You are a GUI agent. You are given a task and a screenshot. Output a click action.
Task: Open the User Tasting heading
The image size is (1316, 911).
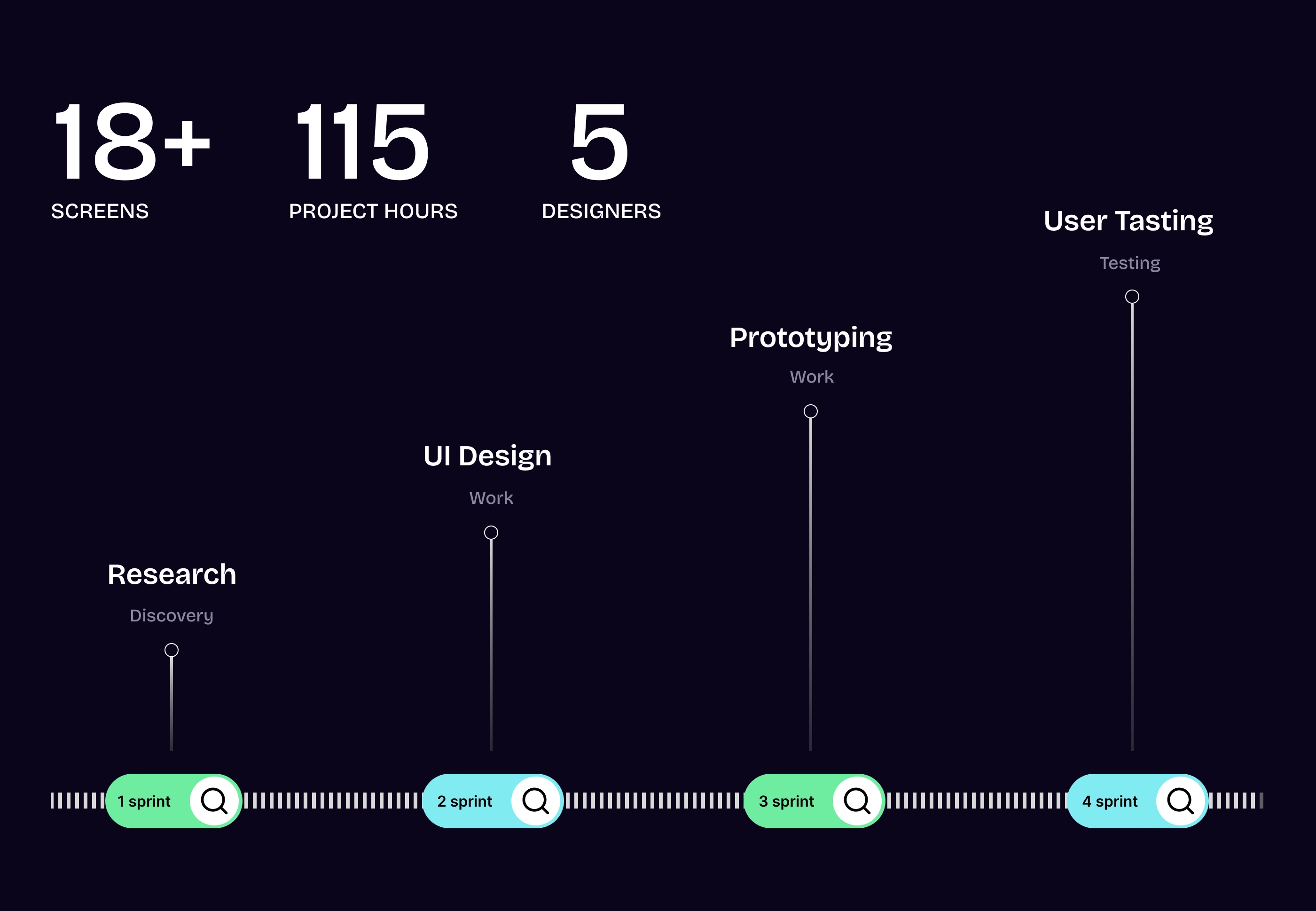coord(1128,221)
